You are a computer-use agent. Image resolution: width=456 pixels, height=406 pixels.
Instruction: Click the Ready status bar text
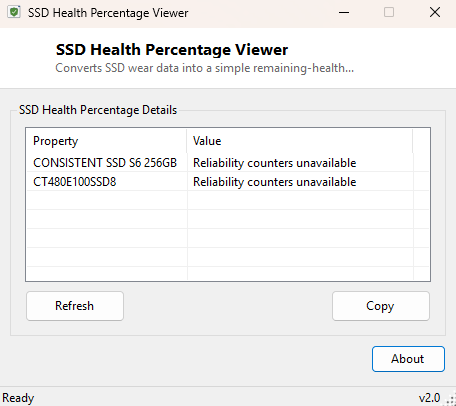(18, 398)
